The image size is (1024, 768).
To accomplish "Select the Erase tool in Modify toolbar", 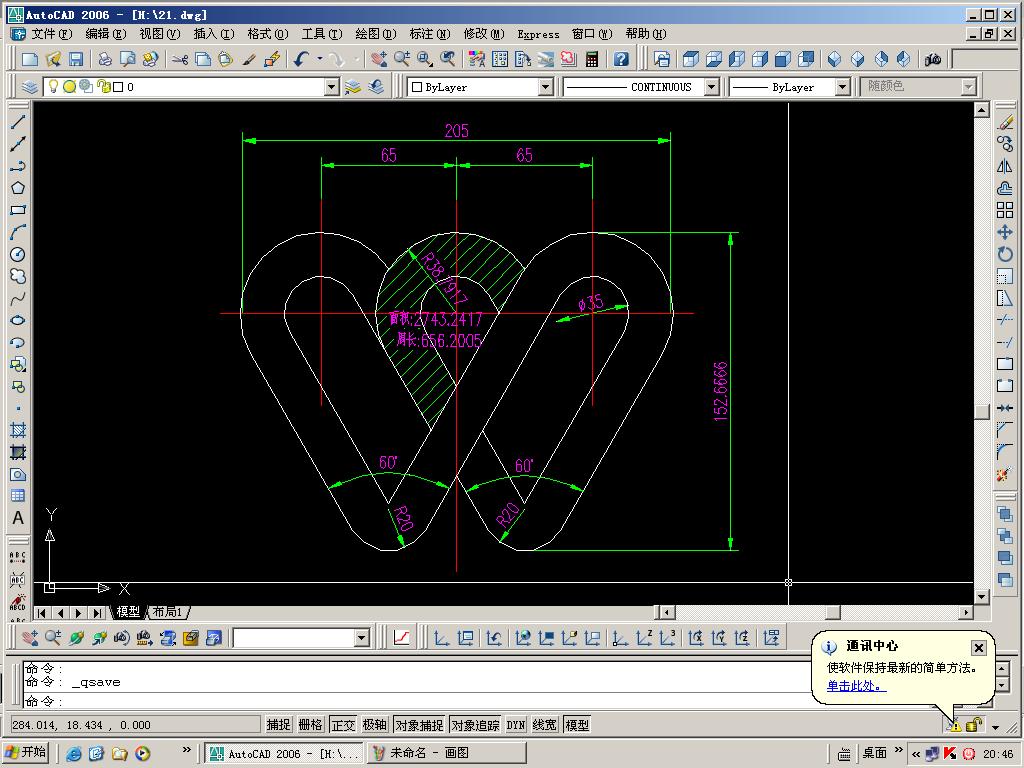I will (1005, 122).
